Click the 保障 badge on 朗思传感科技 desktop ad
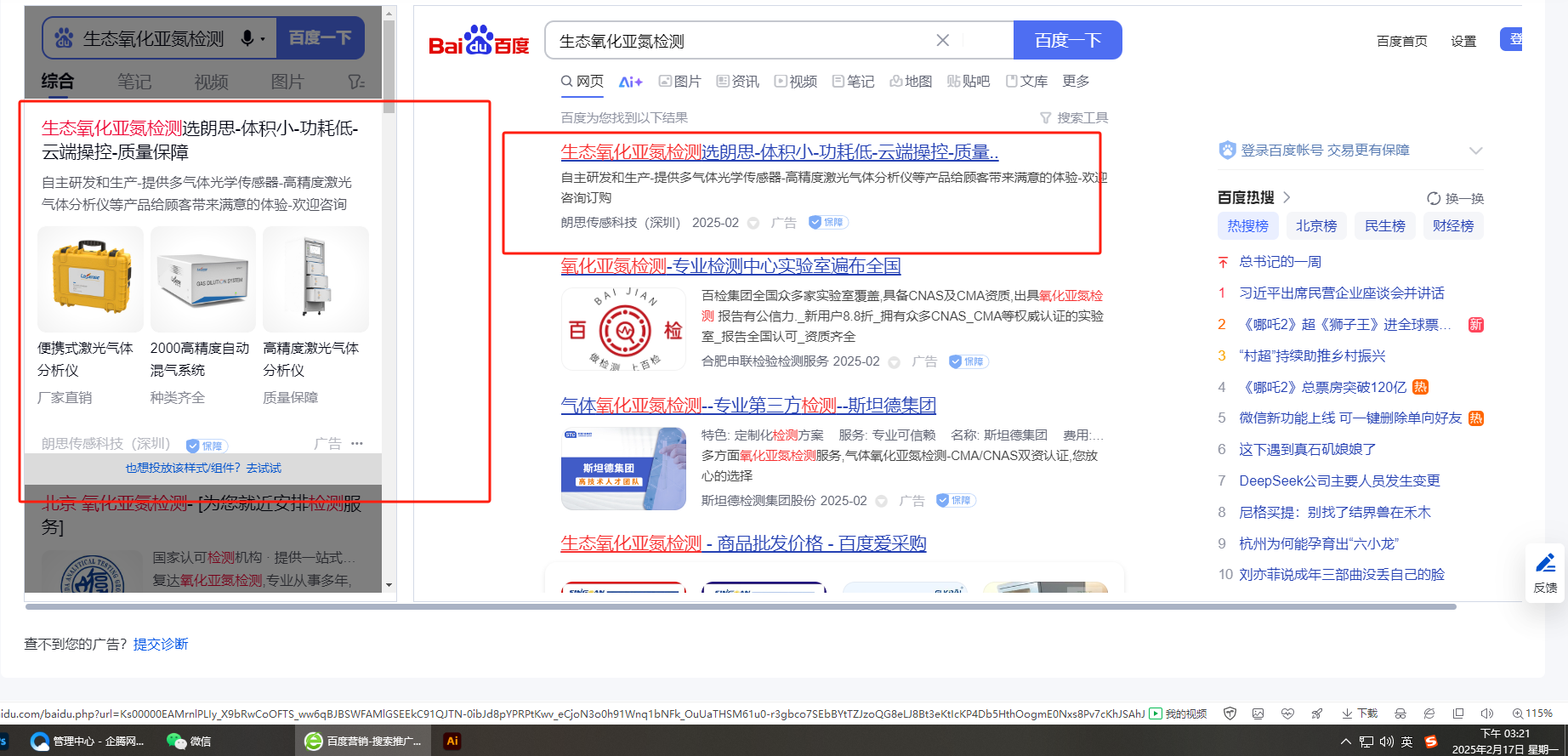The image size is (1568, 756). pyautogui.click(x=828, y=223)
